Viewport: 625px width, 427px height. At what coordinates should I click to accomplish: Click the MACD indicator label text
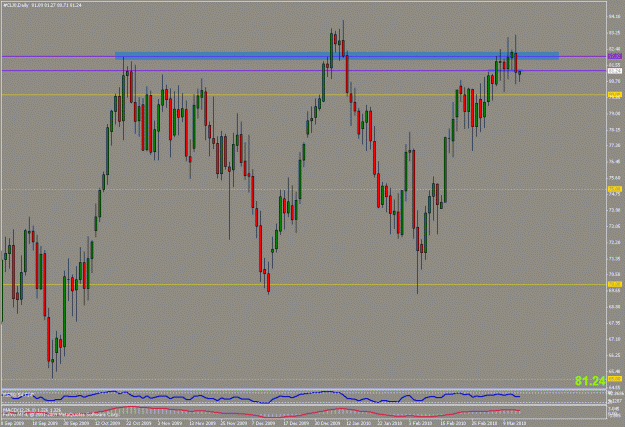click(x=32, y=409)
